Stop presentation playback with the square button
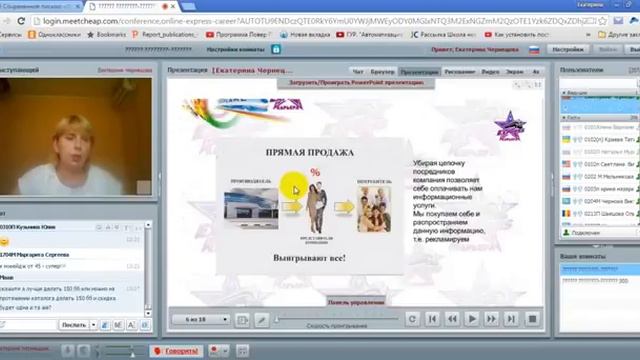This screenshot has height=360, width=640. tap(532, 319)
